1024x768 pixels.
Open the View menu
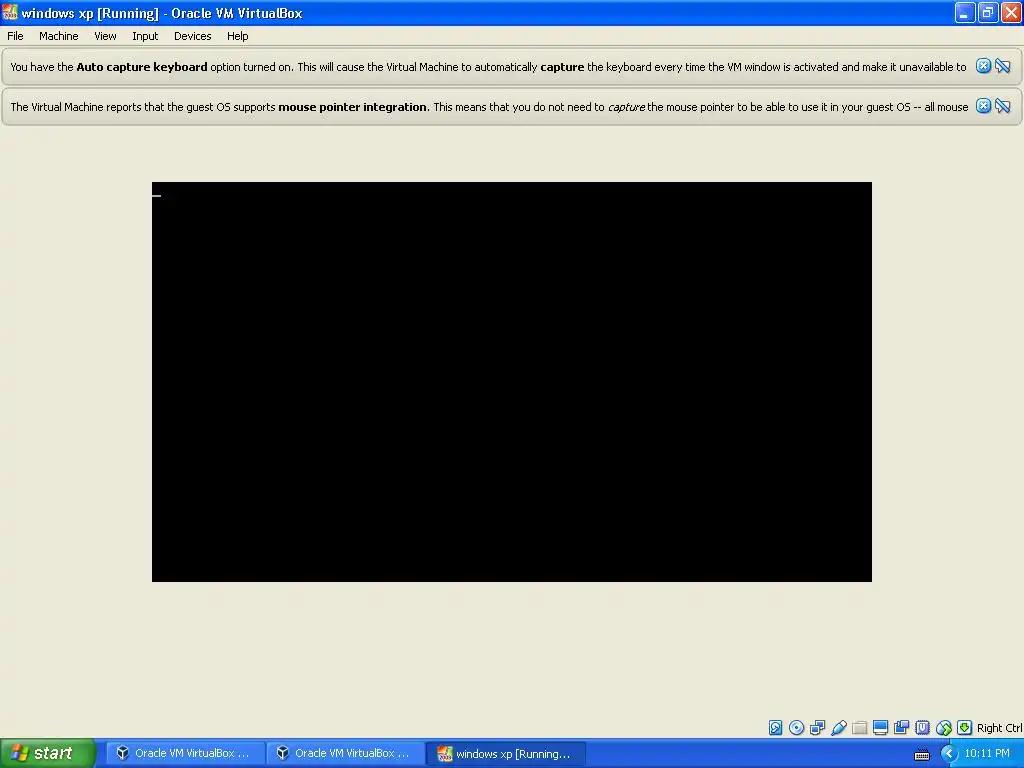[105, 36]
